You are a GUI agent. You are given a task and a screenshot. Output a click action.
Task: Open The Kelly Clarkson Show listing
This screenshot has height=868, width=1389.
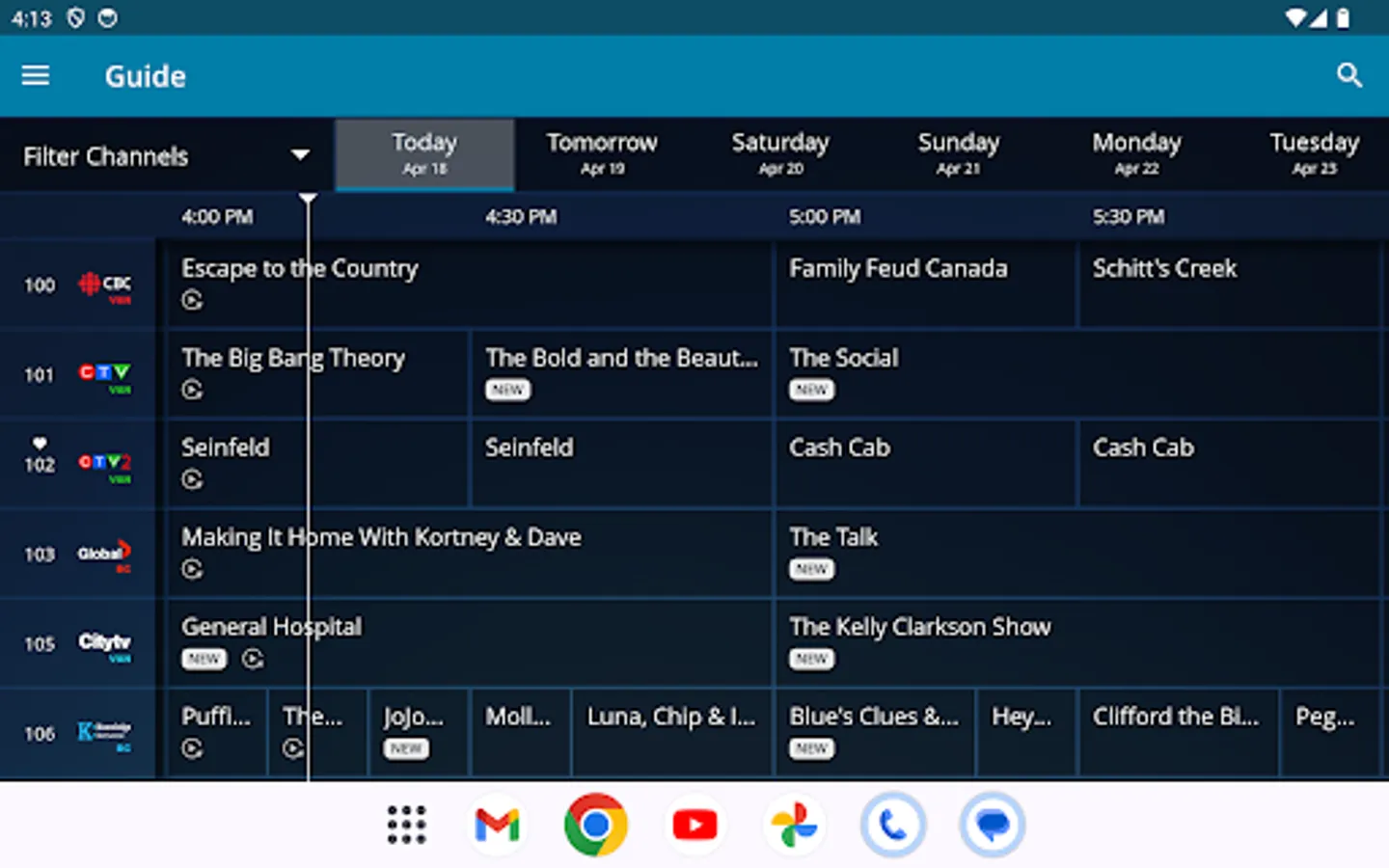click(1078, 642)
